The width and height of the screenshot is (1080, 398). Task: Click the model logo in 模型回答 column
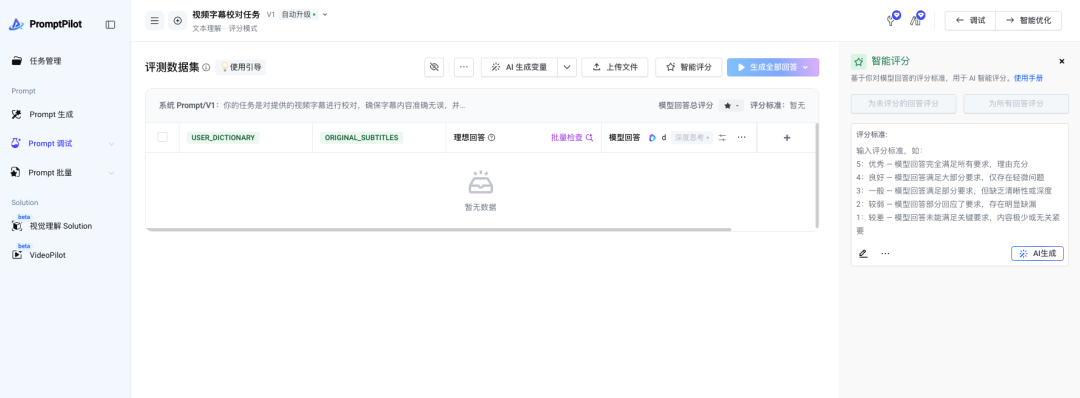(x=652, y=138)
